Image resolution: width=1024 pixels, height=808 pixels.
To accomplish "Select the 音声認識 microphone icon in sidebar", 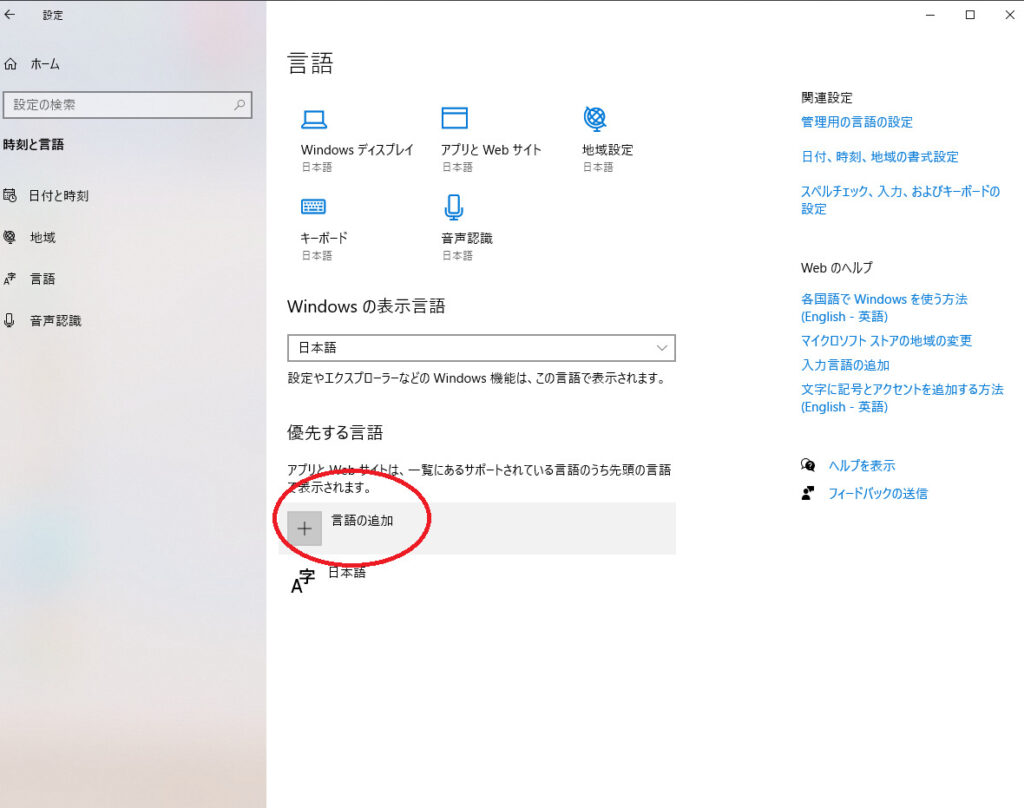I will [x=10, y=321].
